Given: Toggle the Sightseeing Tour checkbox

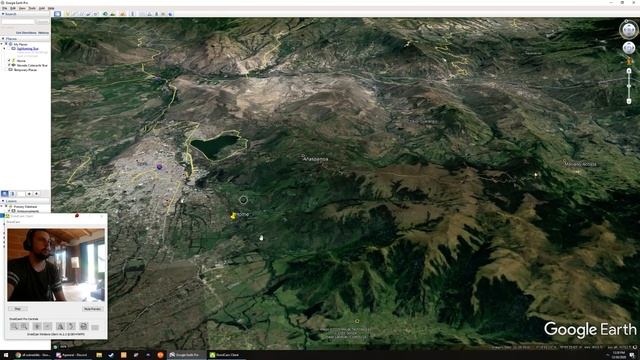Looking at the screenshot, I should (9, 49).
